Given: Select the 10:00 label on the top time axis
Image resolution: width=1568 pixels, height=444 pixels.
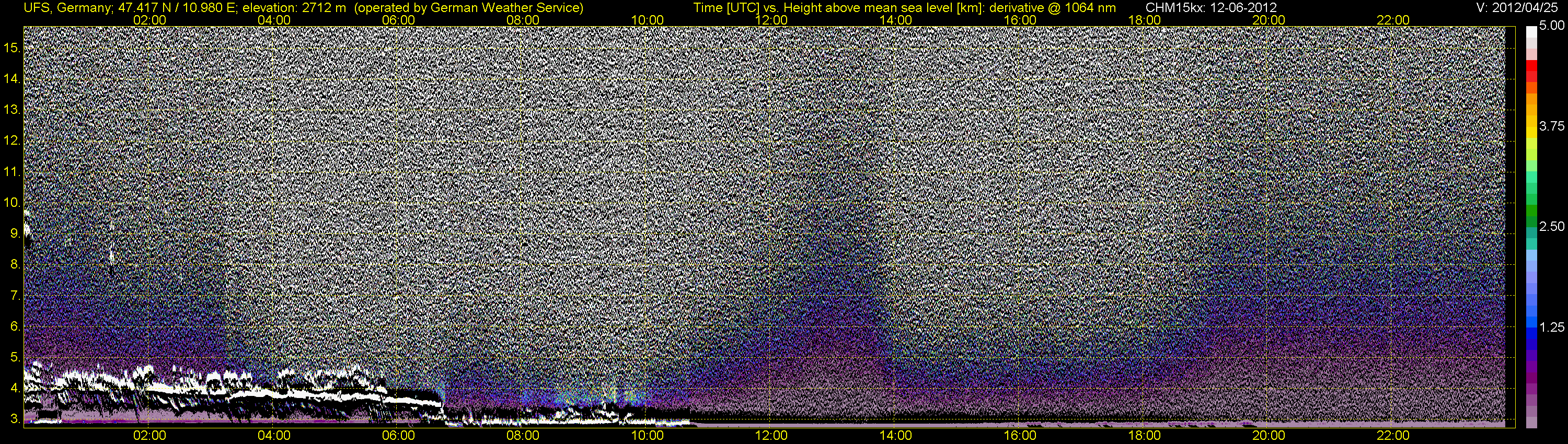Looking at the screenshot, I should (647, 20).
